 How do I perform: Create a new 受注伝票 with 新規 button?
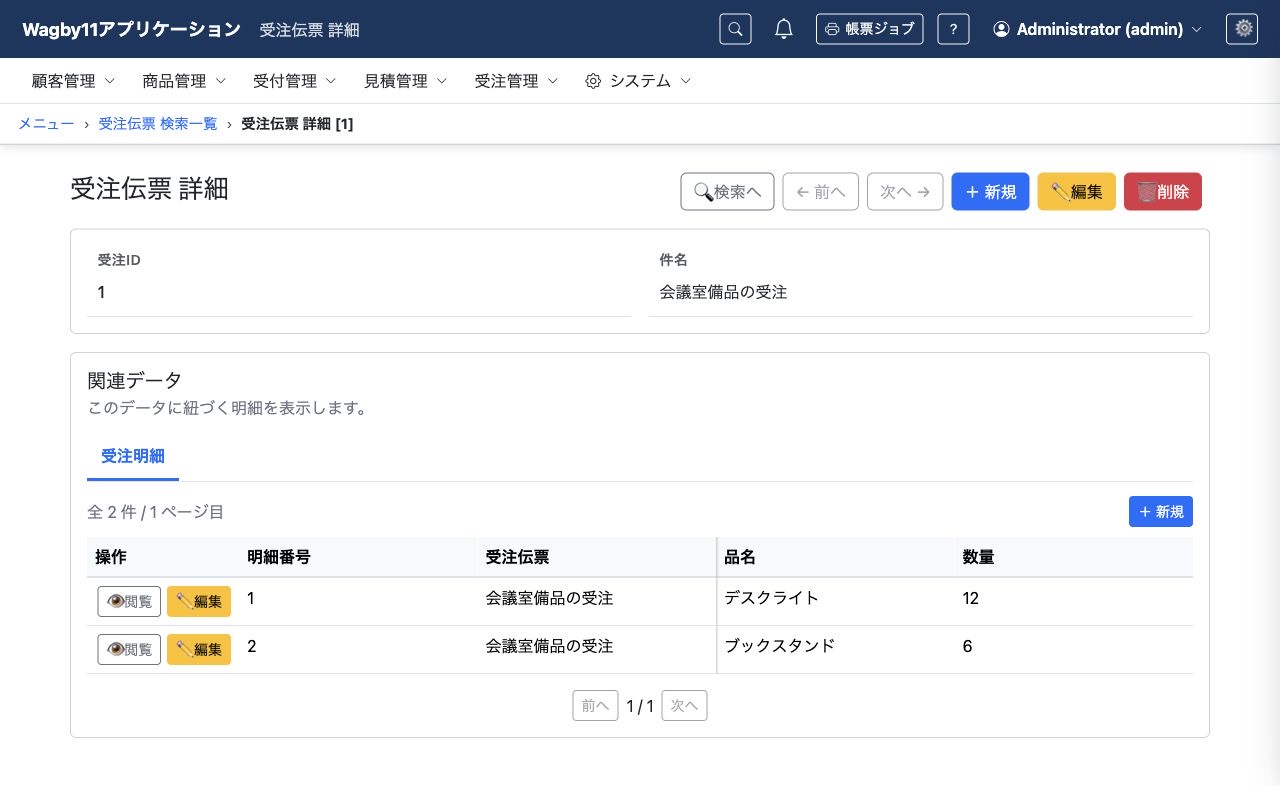(990, 192)
